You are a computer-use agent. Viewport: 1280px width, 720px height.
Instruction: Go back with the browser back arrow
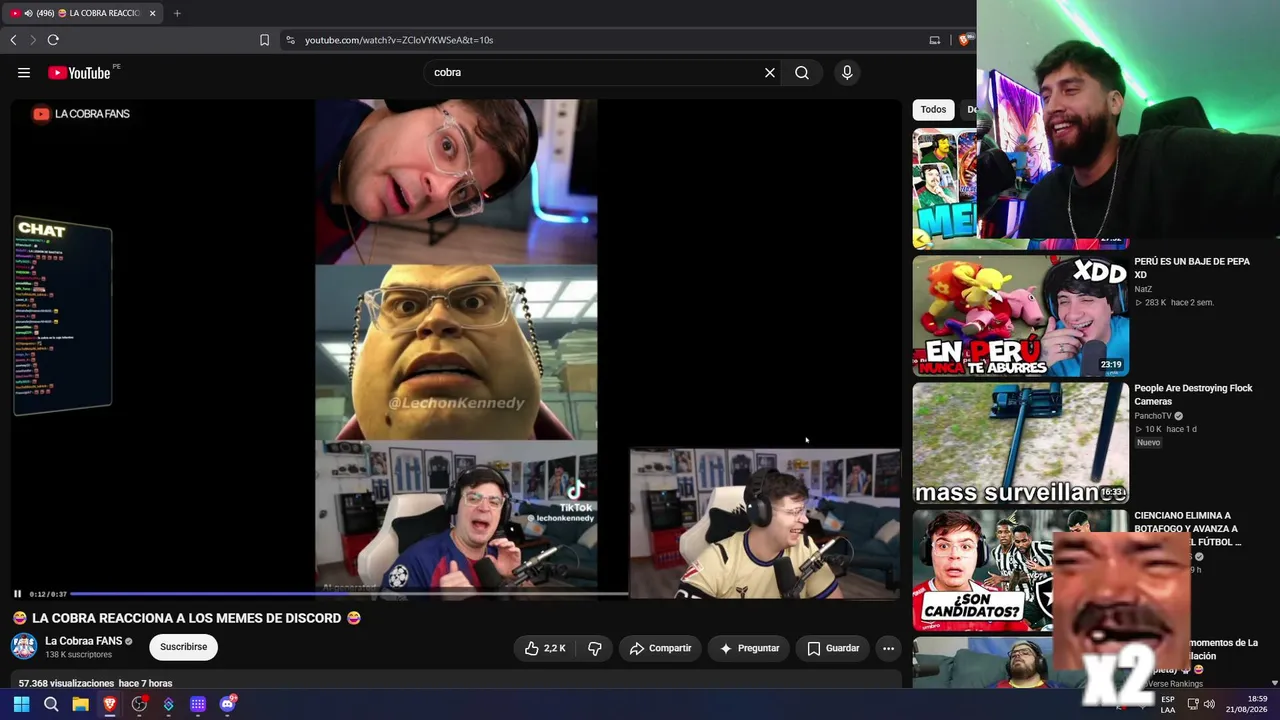(x=13, y=40)
